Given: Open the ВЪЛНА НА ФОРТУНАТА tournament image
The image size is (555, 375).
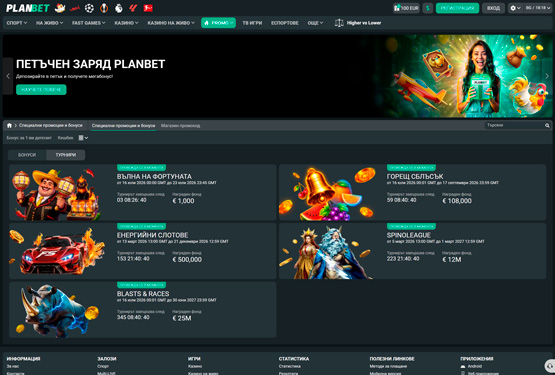Looking at the screenshot, I should click(x=57, y=193).
